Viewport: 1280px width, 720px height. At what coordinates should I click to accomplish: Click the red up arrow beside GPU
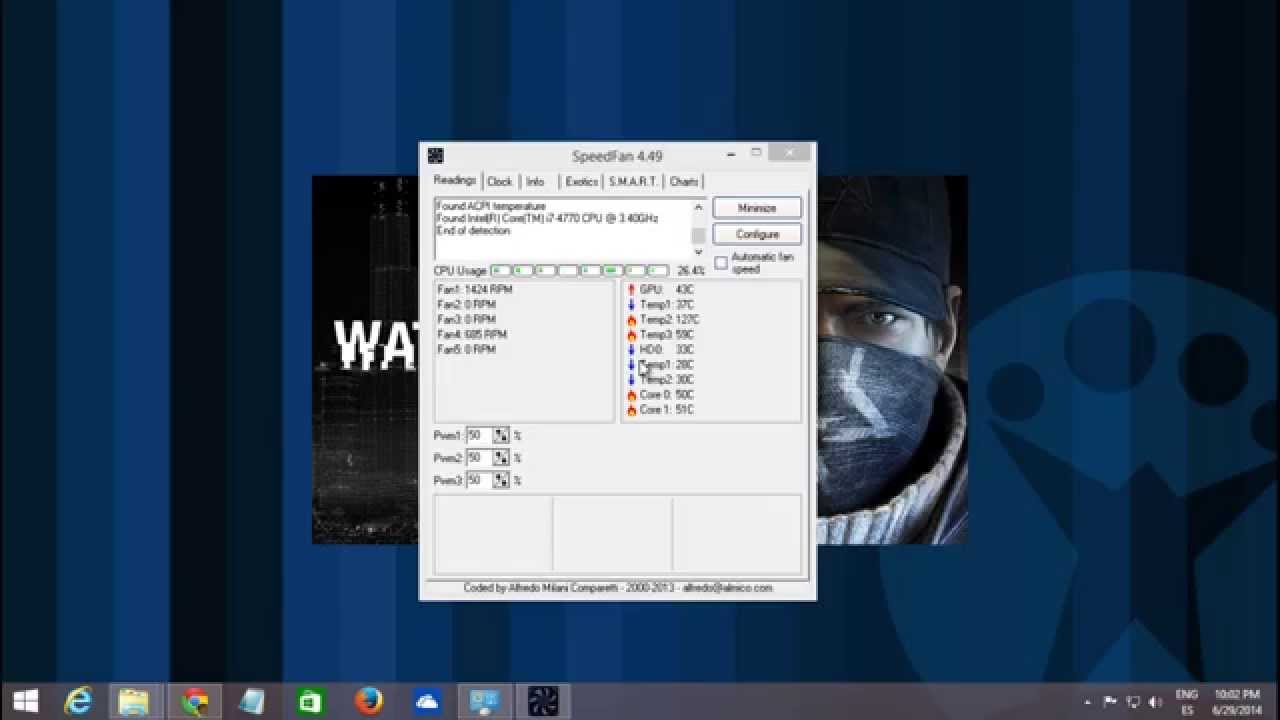[x=631, y=290]
